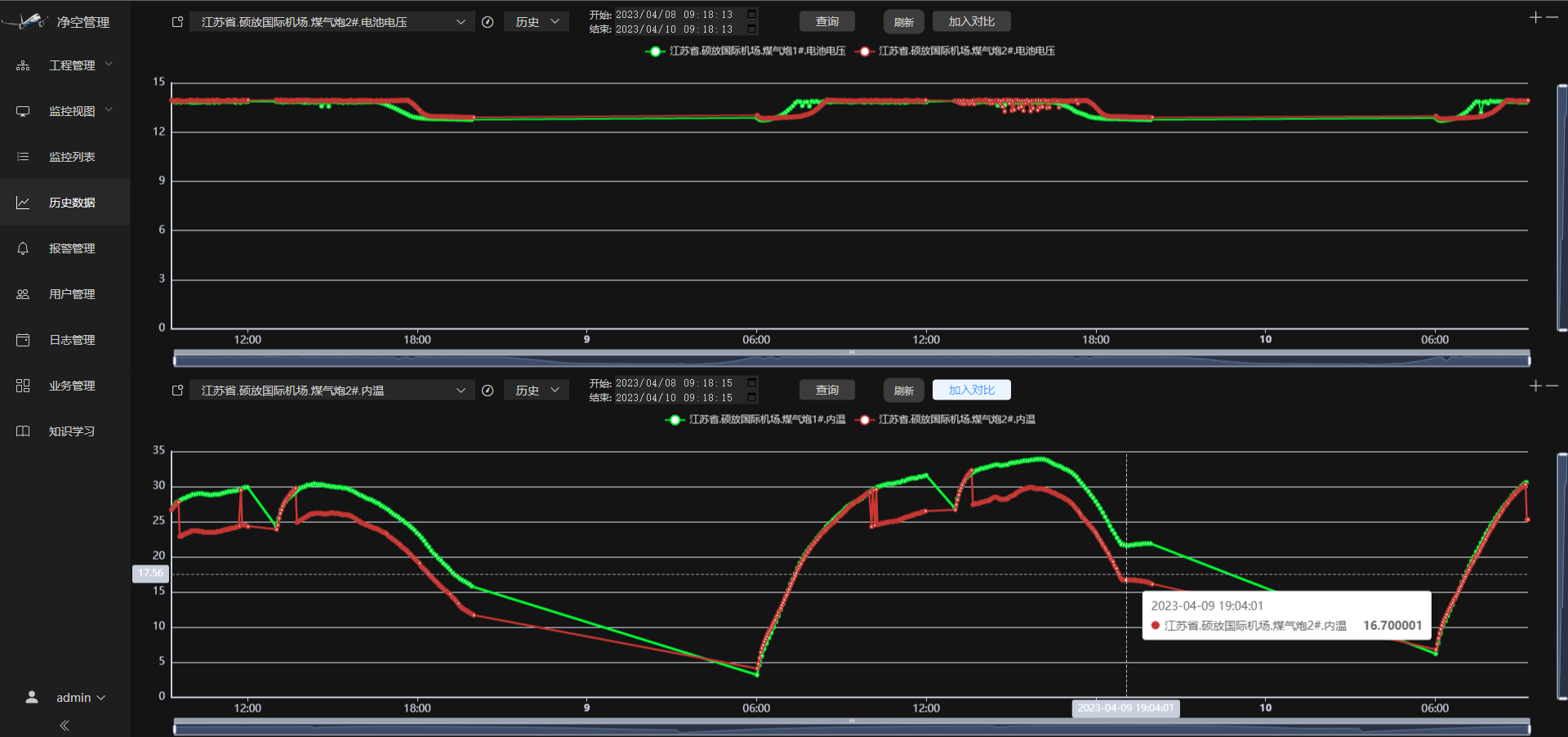
Task: Open the 煤气炮2#.电池电压 data point dropdown
Action: [x=332, y=22]
